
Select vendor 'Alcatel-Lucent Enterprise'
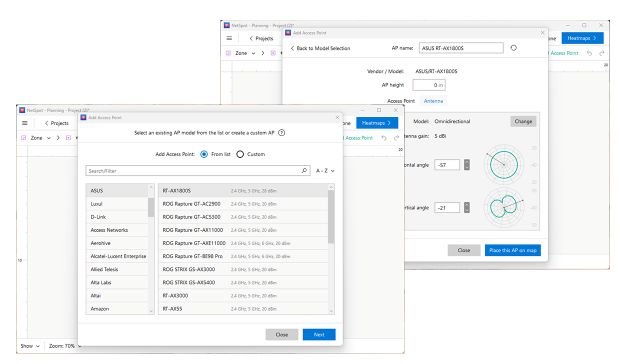coord(117,256)
